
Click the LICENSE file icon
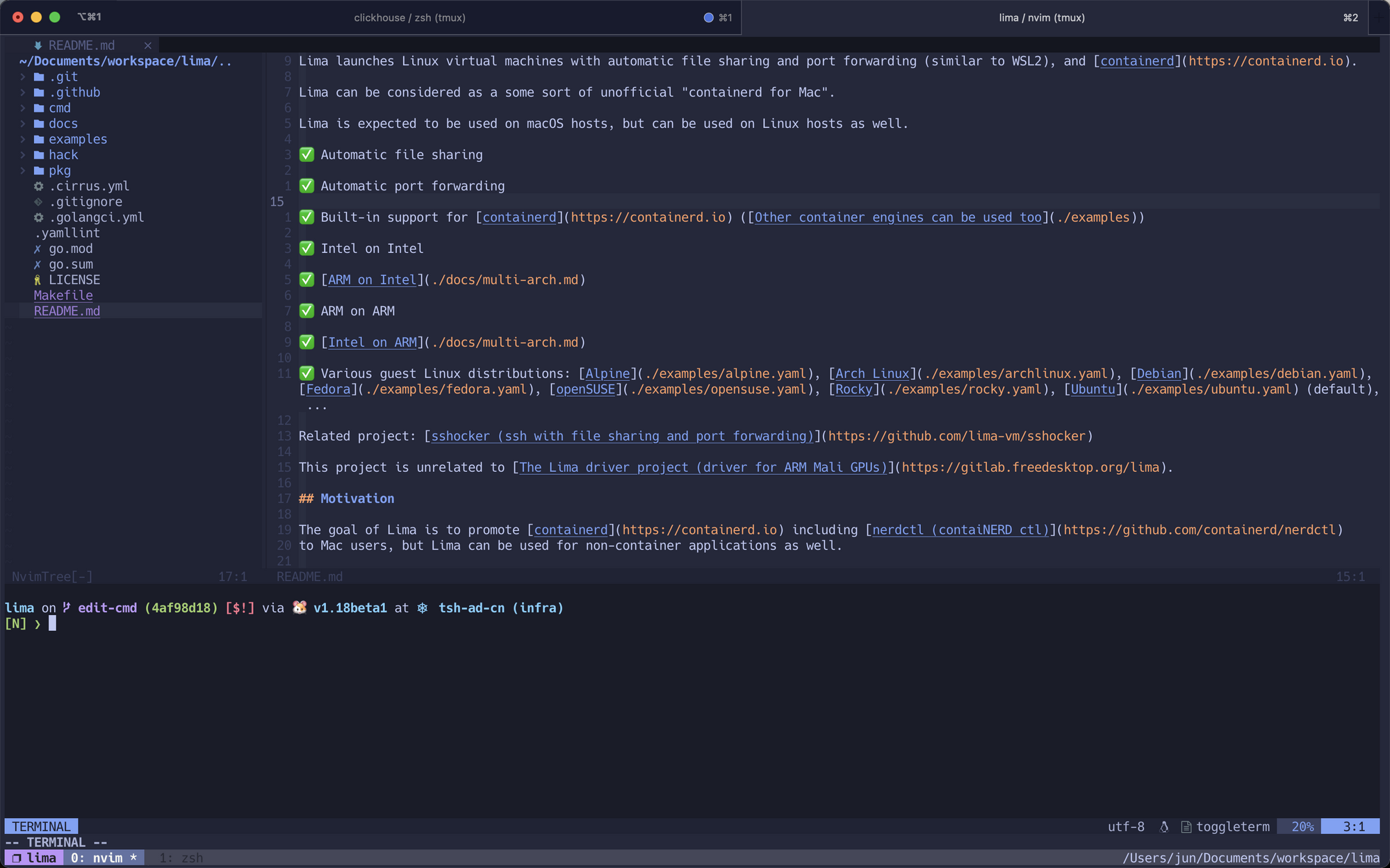38,280
